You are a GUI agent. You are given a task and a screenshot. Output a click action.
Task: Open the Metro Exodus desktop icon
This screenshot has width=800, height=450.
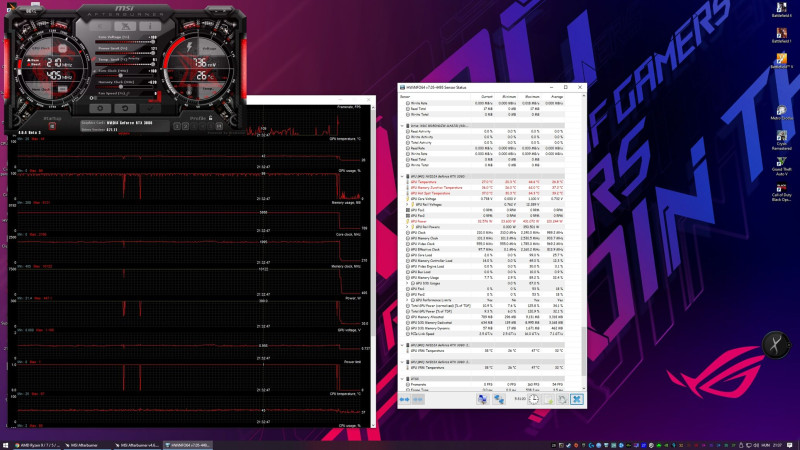click(x=781, y=113)
